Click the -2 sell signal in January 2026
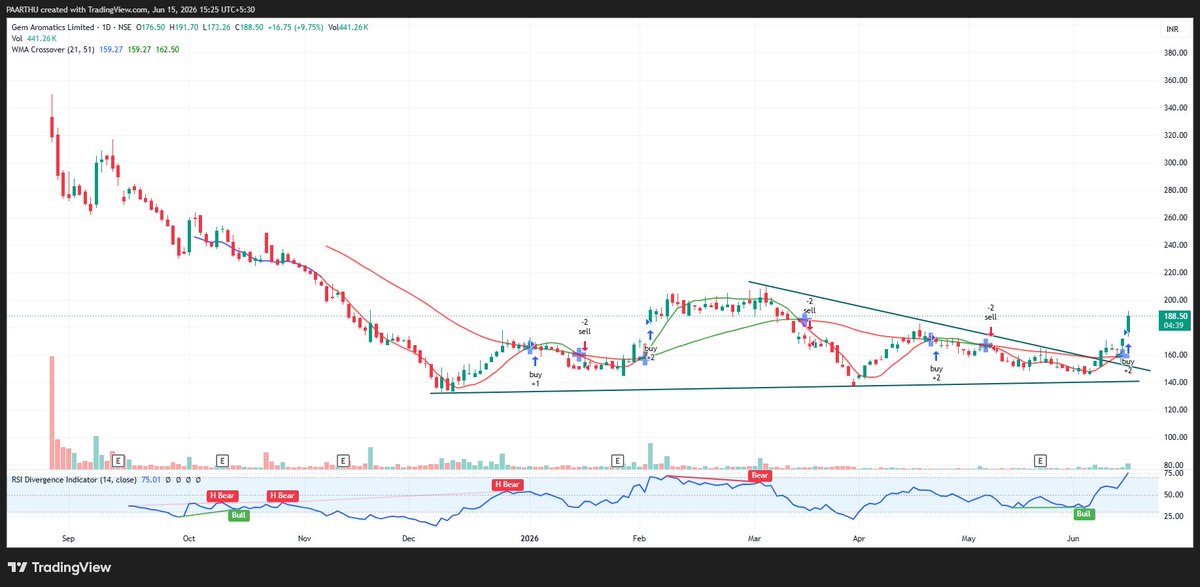Screen dimensions: 1200x587 (585, 326)
